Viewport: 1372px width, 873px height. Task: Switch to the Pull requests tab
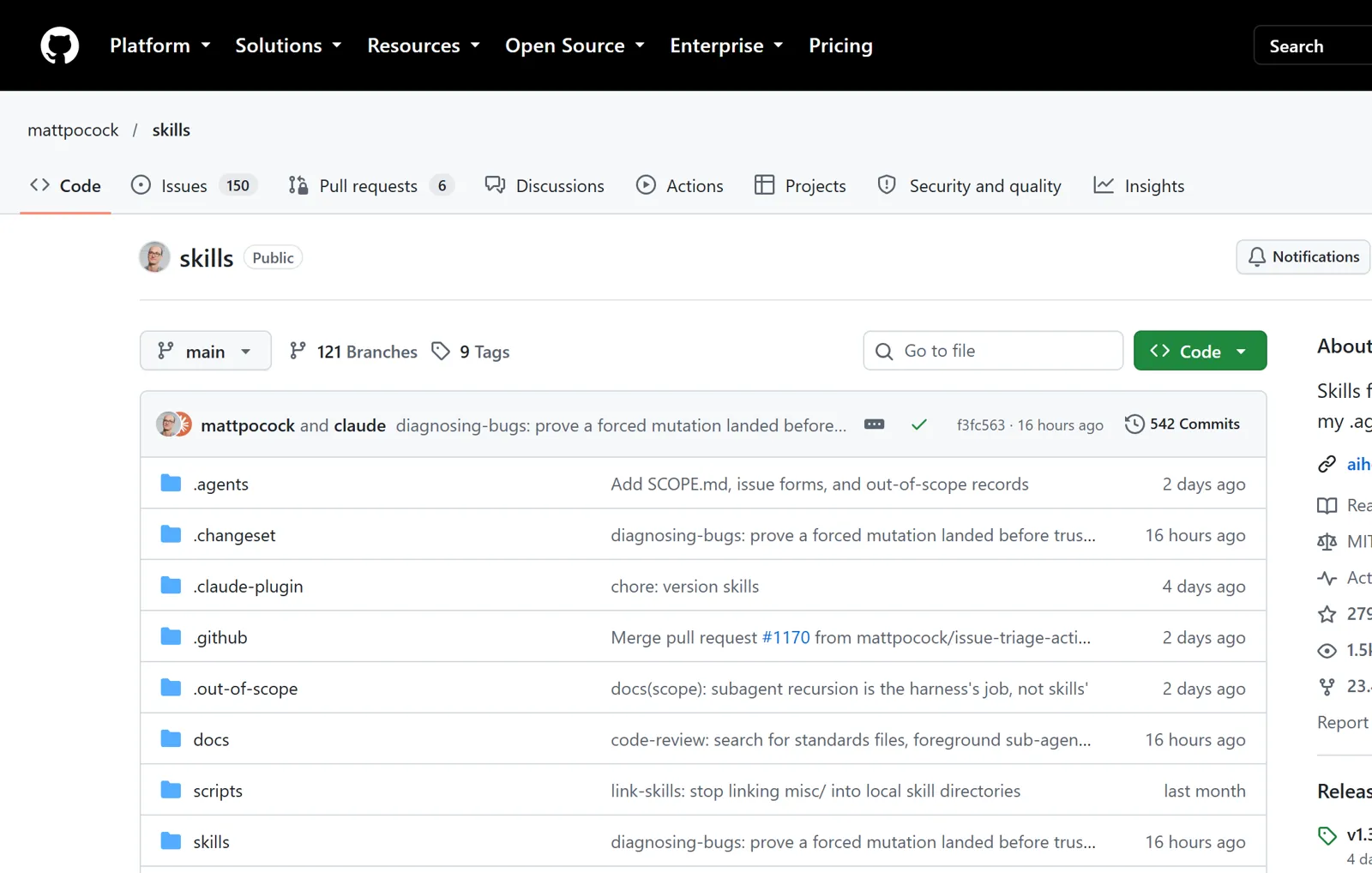pyautogui.click(x=370, y=185)
